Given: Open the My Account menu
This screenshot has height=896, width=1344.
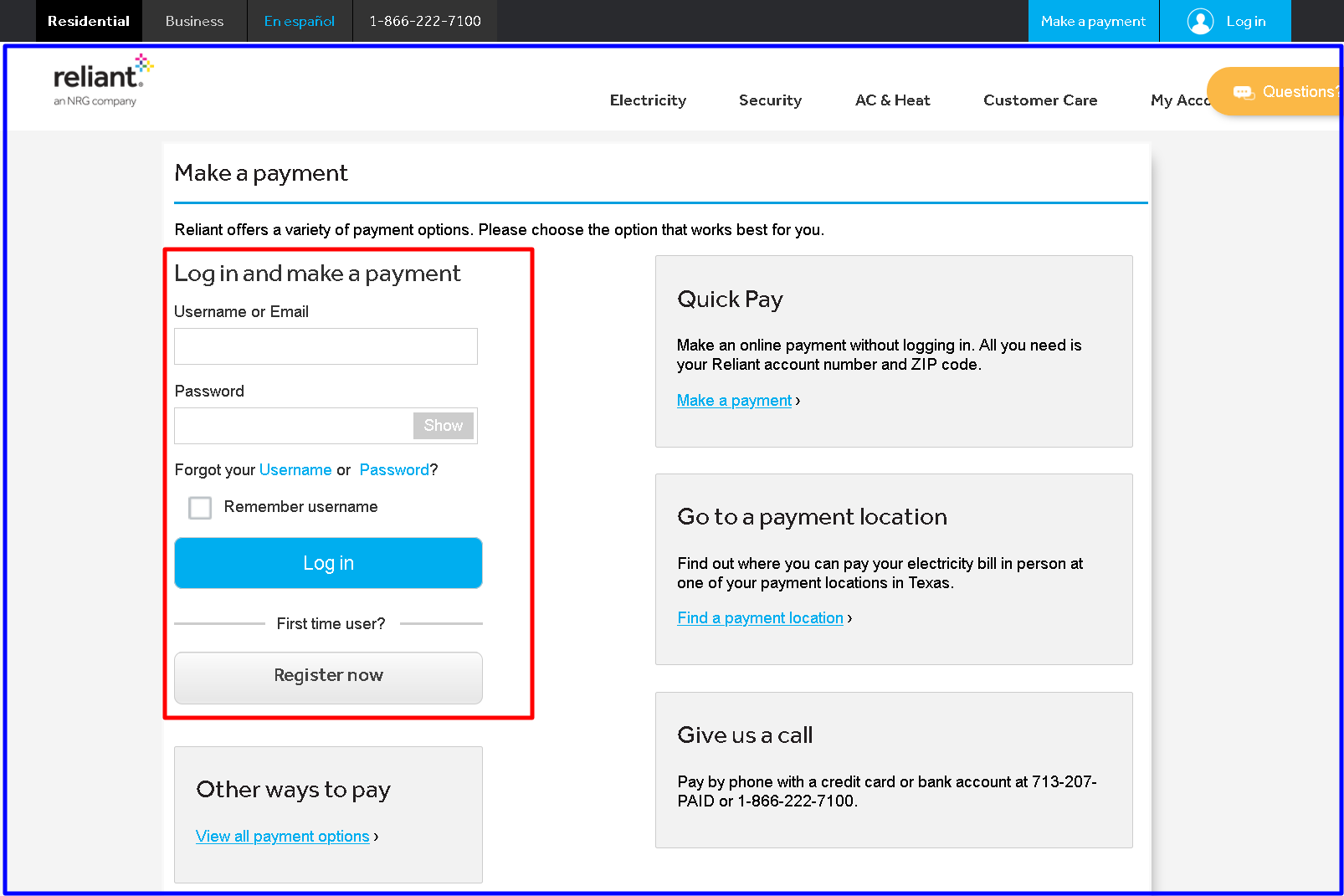Looking at the screenshot, I should pyautogui.click(x=1180, y=100).
